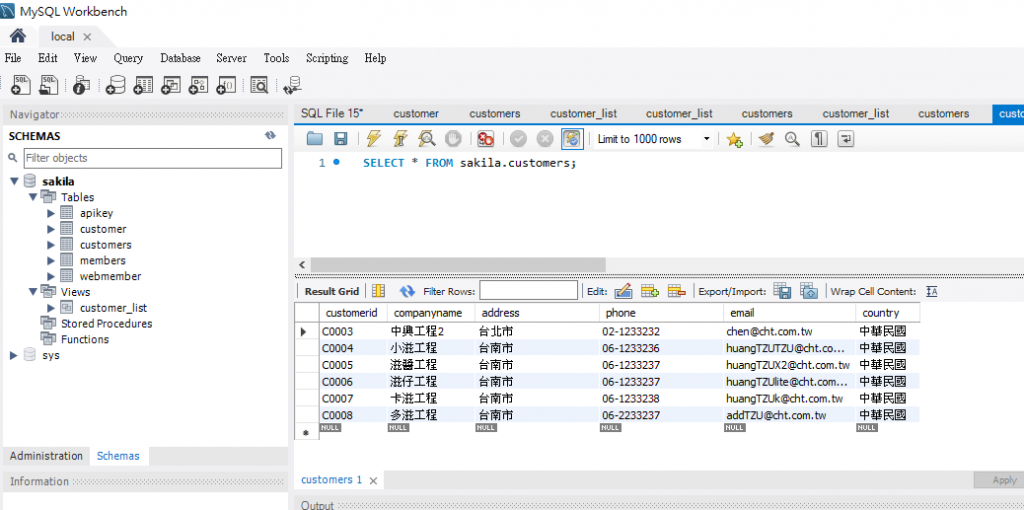Click the editor horizontal scrollbar thumb

pos(458,264)
